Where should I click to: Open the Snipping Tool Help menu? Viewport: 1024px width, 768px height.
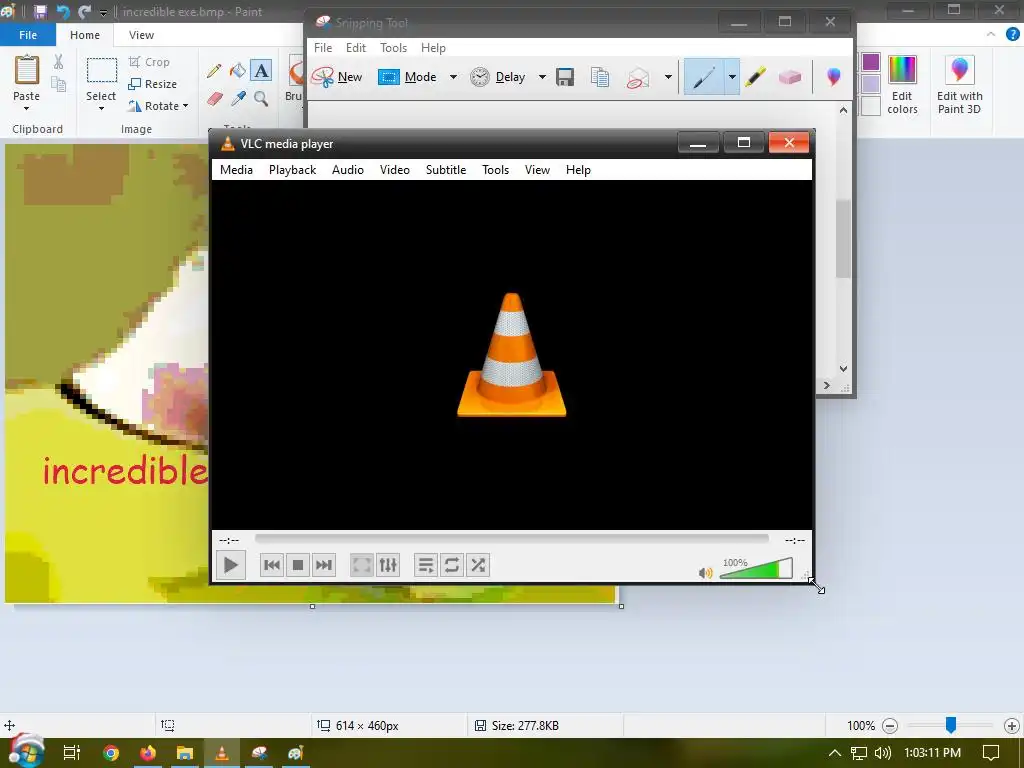(x=433, y=48)
